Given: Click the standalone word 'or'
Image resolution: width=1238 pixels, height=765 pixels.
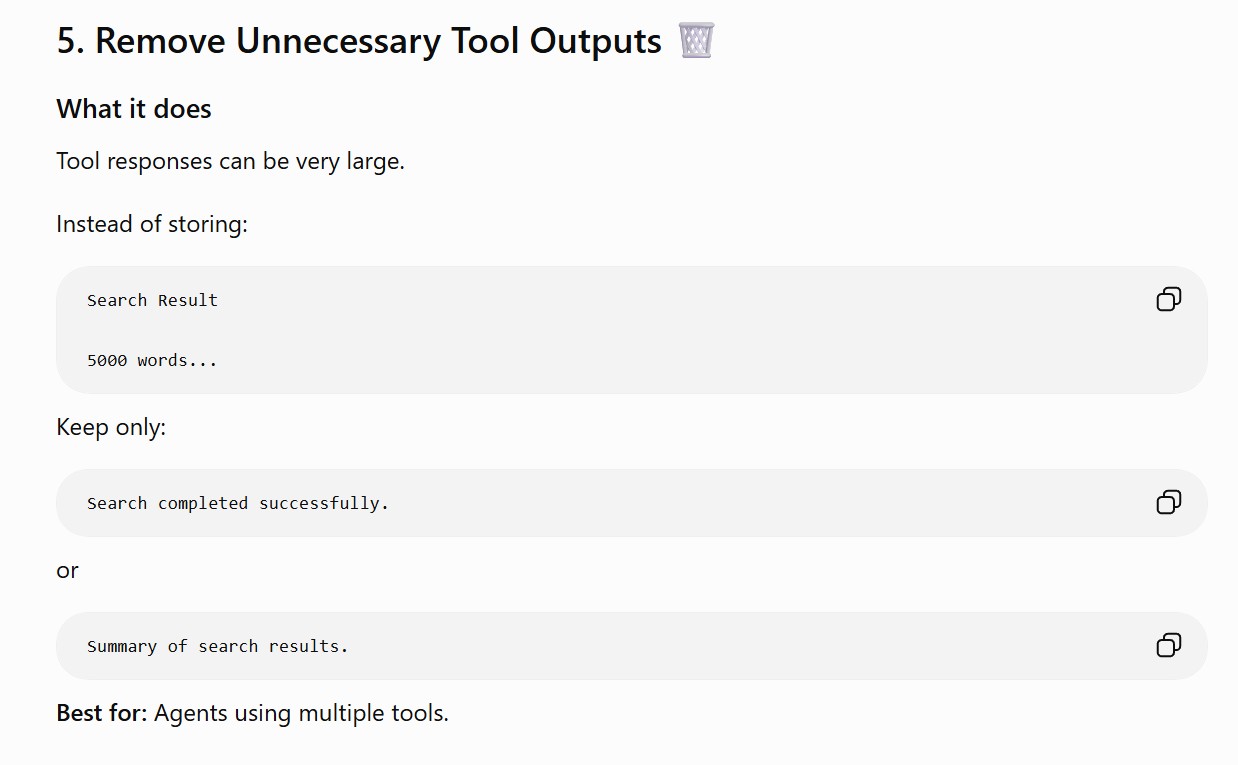Looking at the screenshot, I should tap(68, 570).
